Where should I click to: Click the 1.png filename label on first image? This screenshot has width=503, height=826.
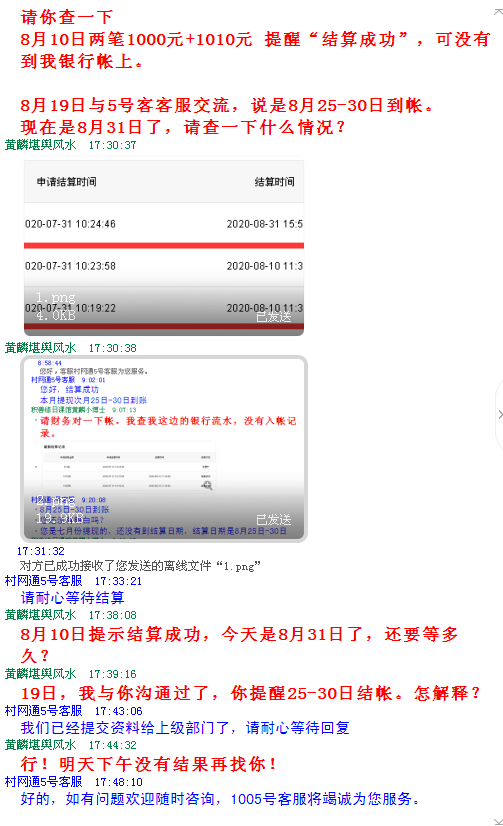tap(55, 298)
